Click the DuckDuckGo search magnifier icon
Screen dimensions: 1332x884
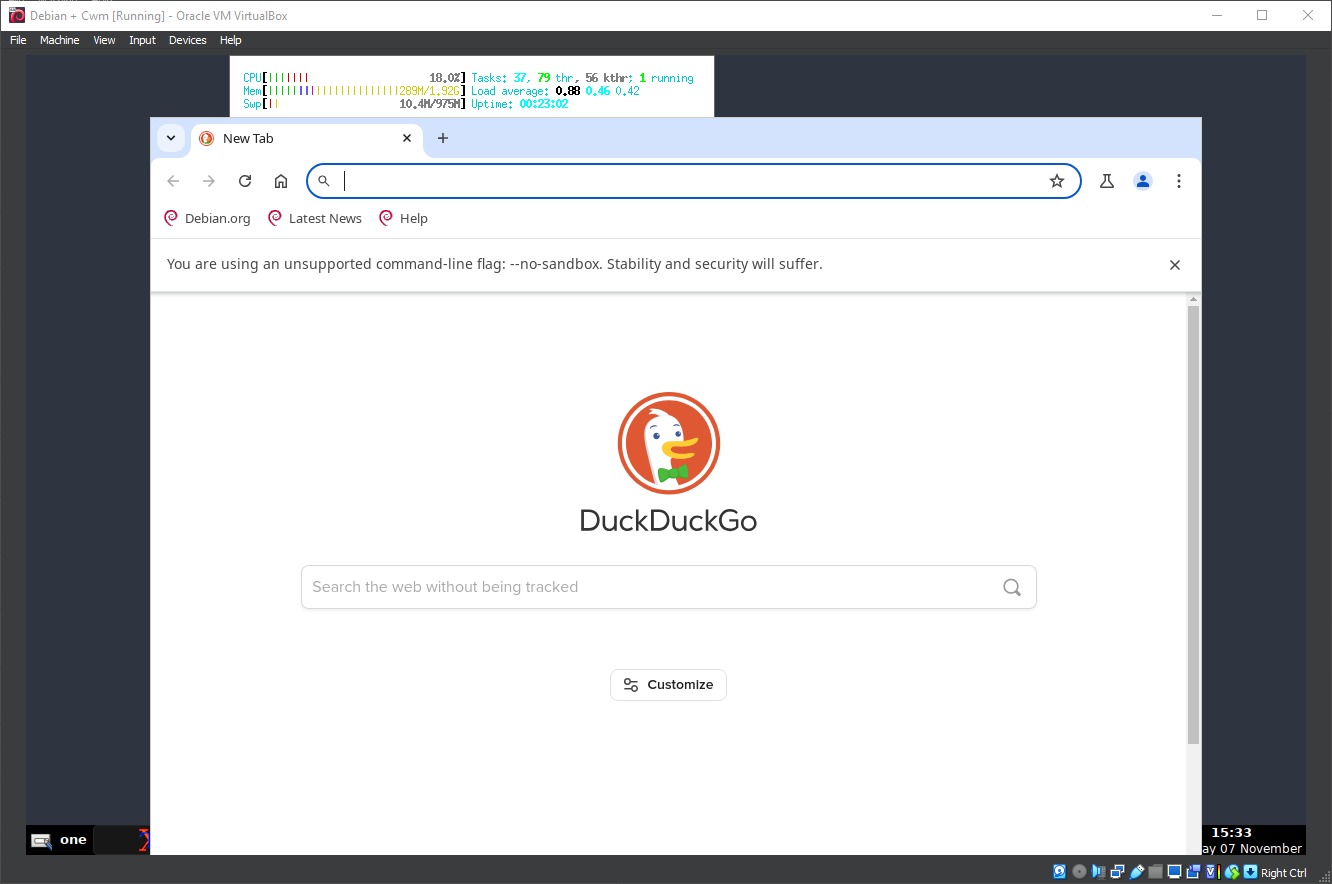tap(1012, 587)
